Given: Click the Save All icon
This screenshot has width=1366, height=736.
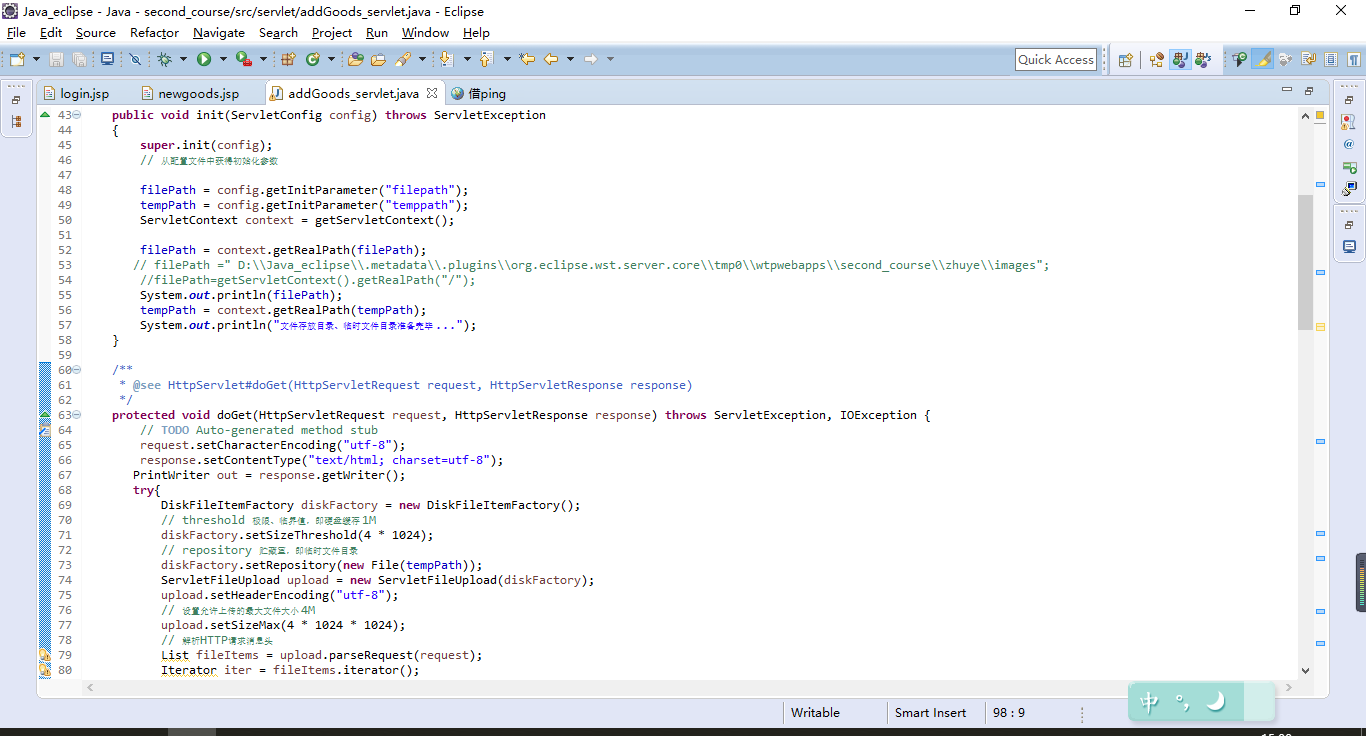Looking at the screenshot, I should point(79,60).
